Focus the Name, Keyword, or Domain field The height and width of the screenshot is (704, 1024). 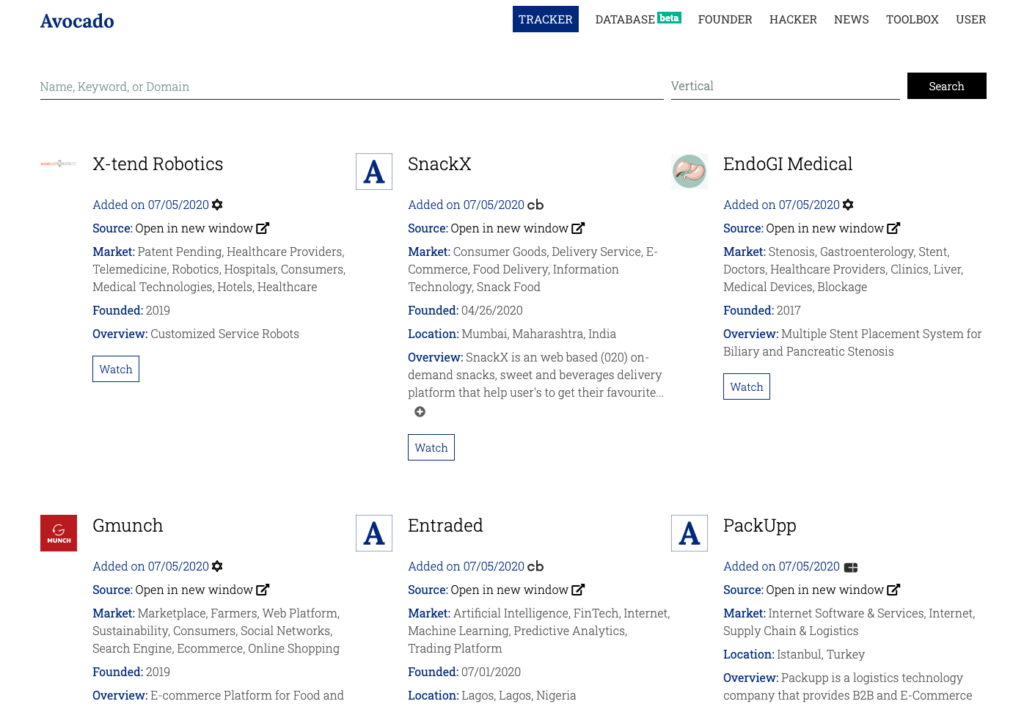click(351, 86)
